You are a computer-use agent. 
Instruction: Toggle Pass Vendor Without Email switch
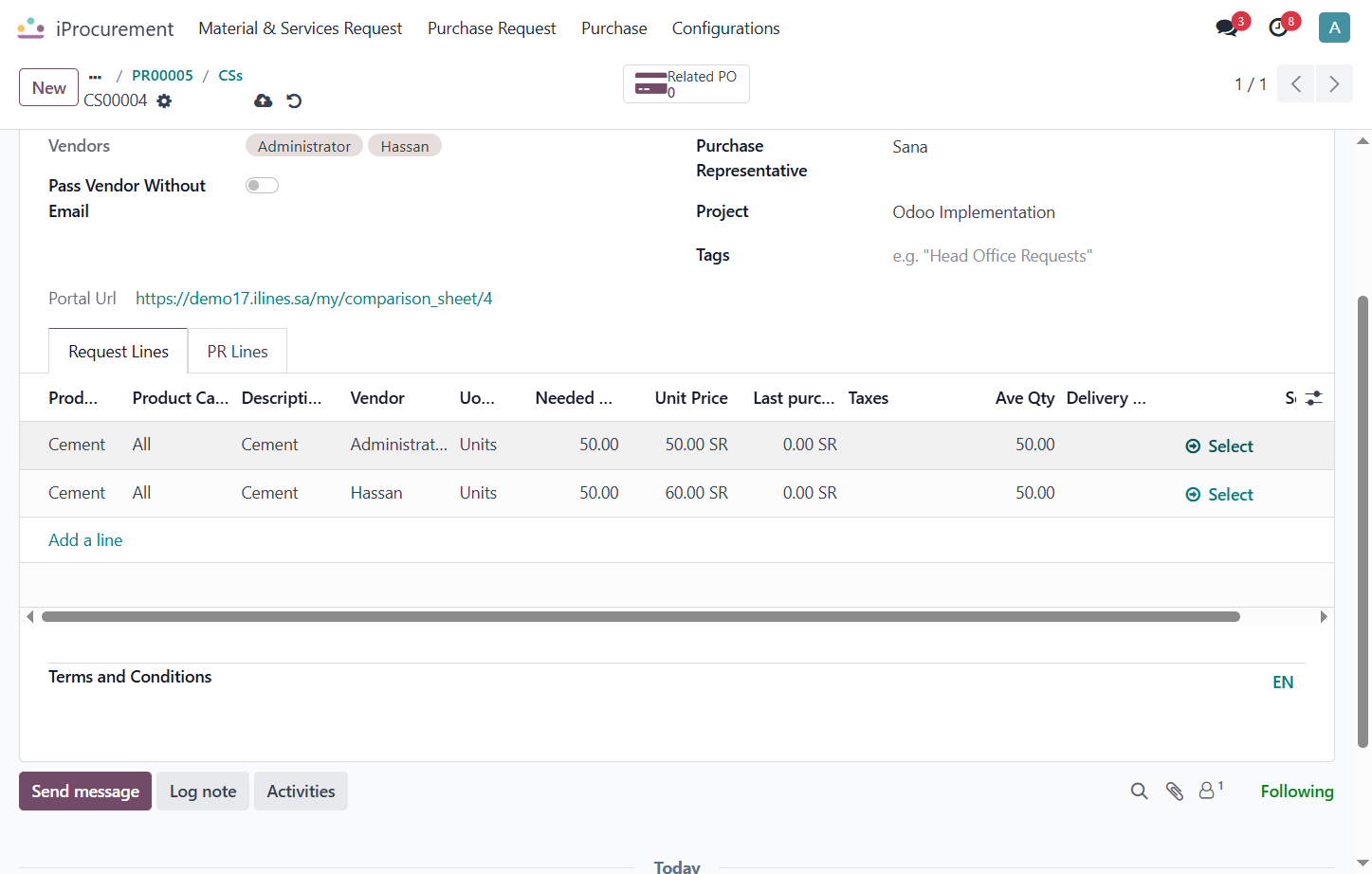click(x=262, y=185)
